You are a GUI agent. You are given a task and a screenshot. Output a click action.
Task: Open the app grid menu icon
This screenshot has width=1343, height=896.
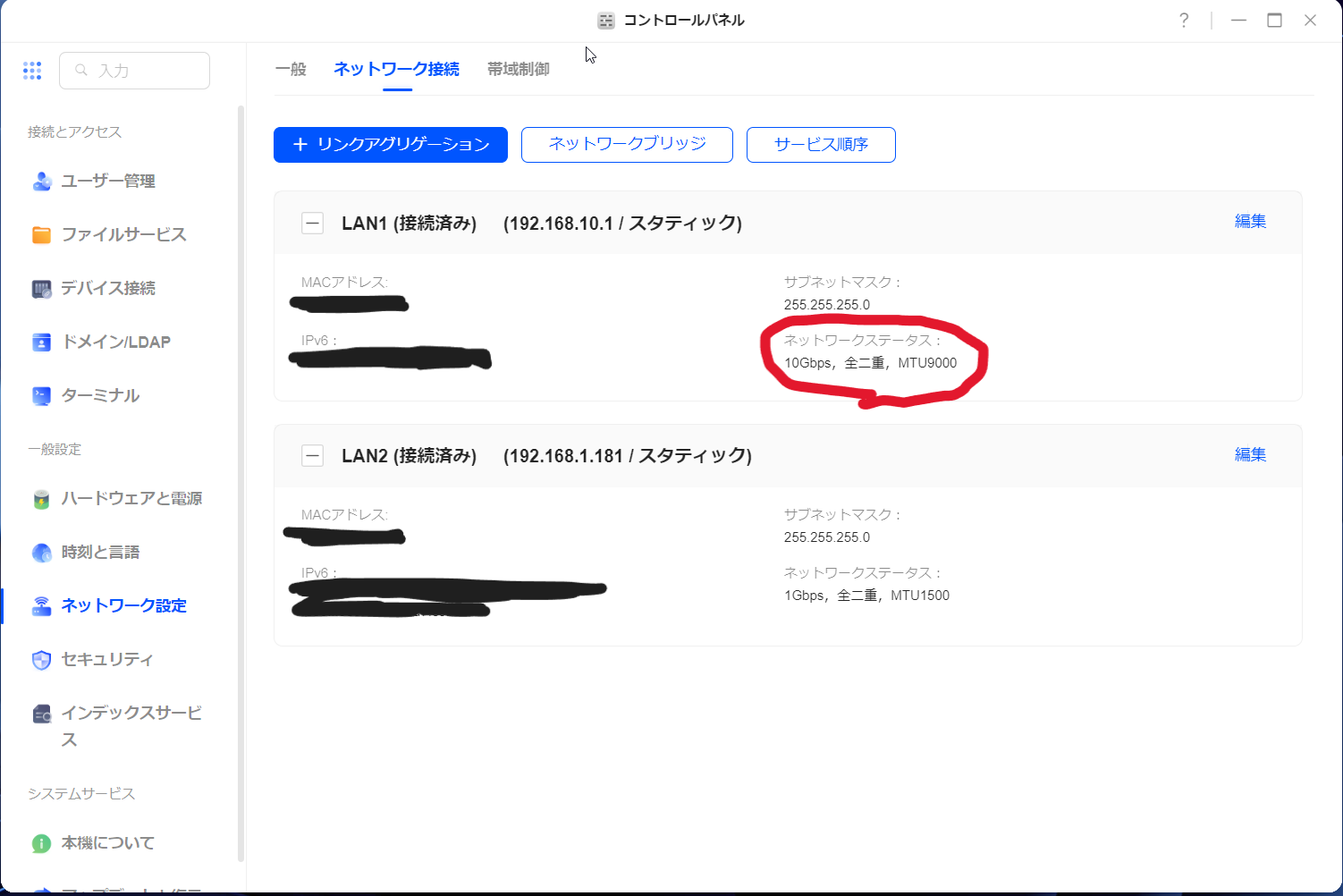pos(32,71)
